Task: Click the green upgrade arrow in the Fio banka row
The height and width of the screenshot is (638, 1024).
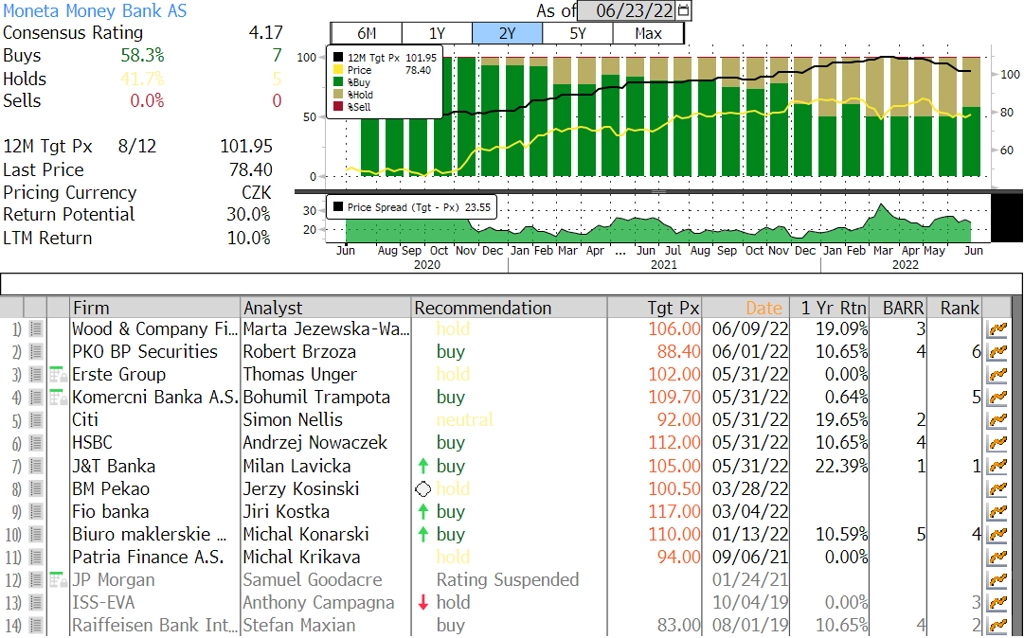Action: [x=423, y=512]
